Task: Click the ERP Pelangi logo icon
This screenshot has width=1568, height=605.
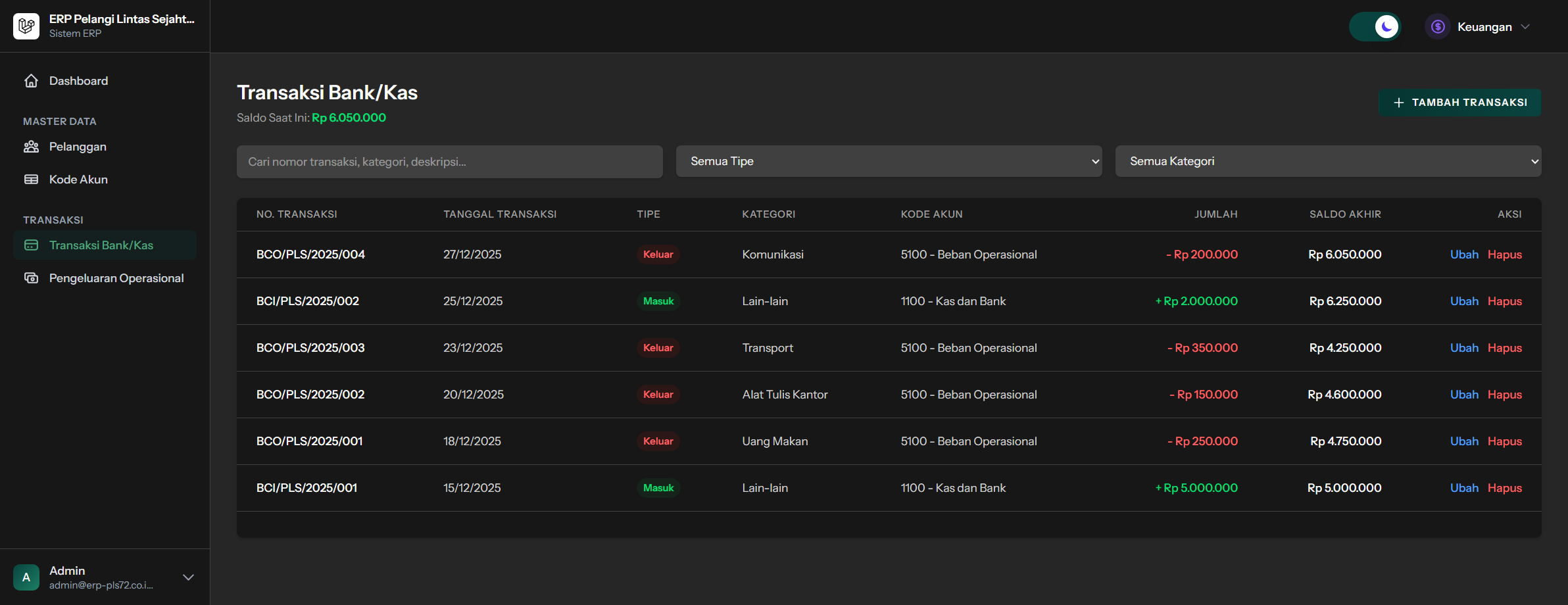Action: click(26, 26)
